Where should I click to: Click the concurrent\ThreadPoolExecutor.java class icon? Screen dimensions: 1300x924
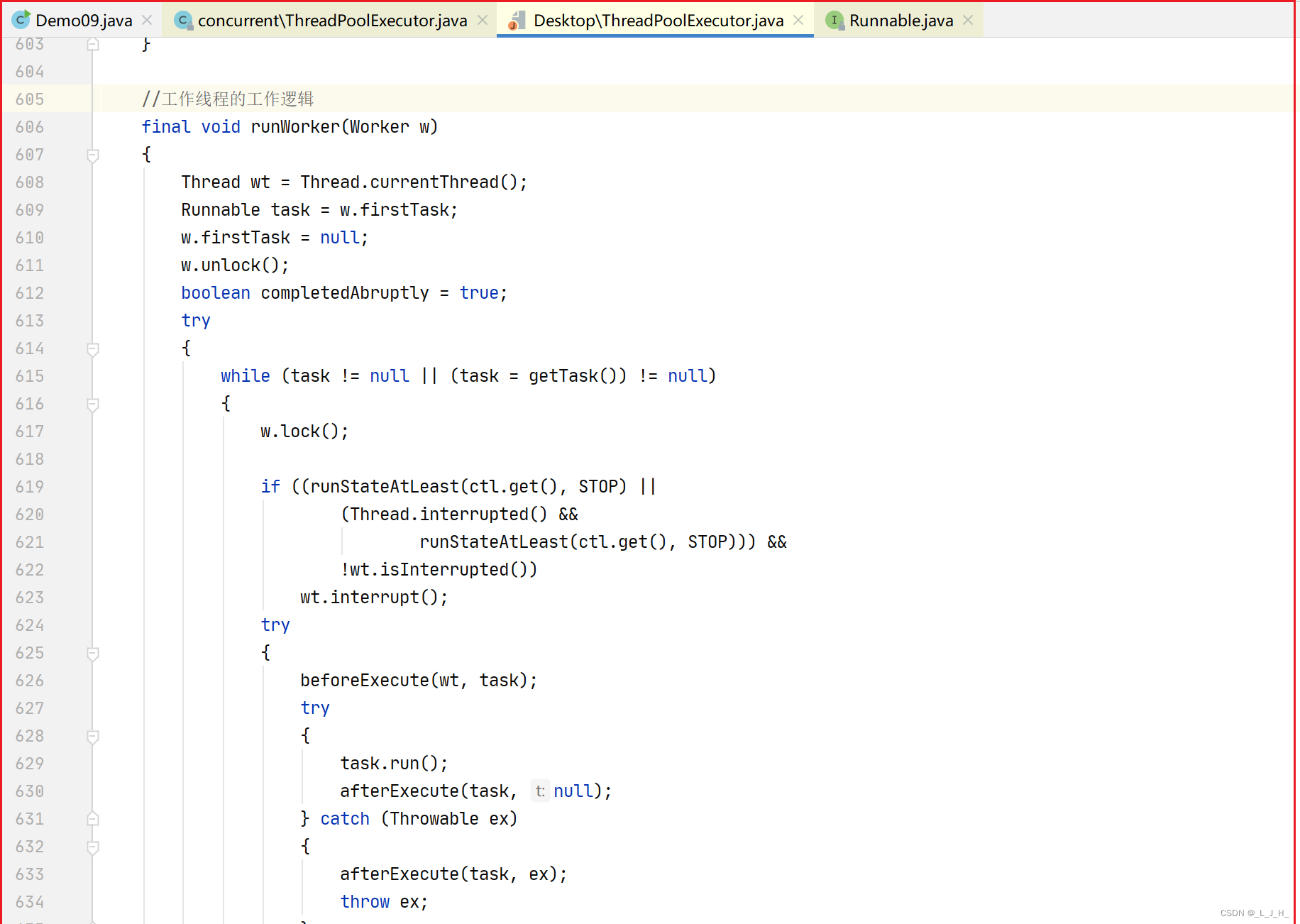click(184, 21)
